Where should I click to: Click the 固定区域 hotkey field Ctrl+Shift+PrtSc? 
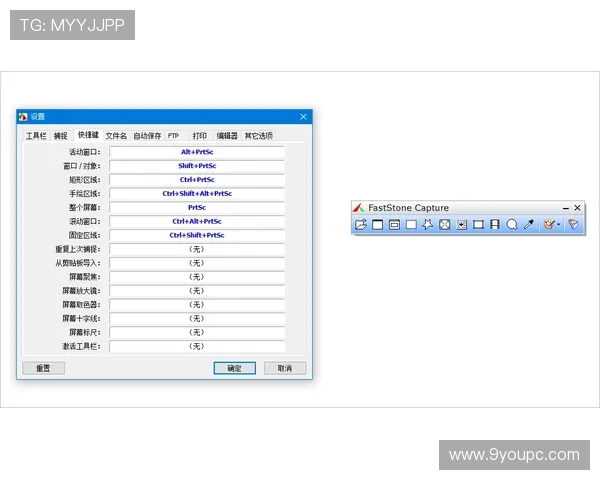click(197, 235)
